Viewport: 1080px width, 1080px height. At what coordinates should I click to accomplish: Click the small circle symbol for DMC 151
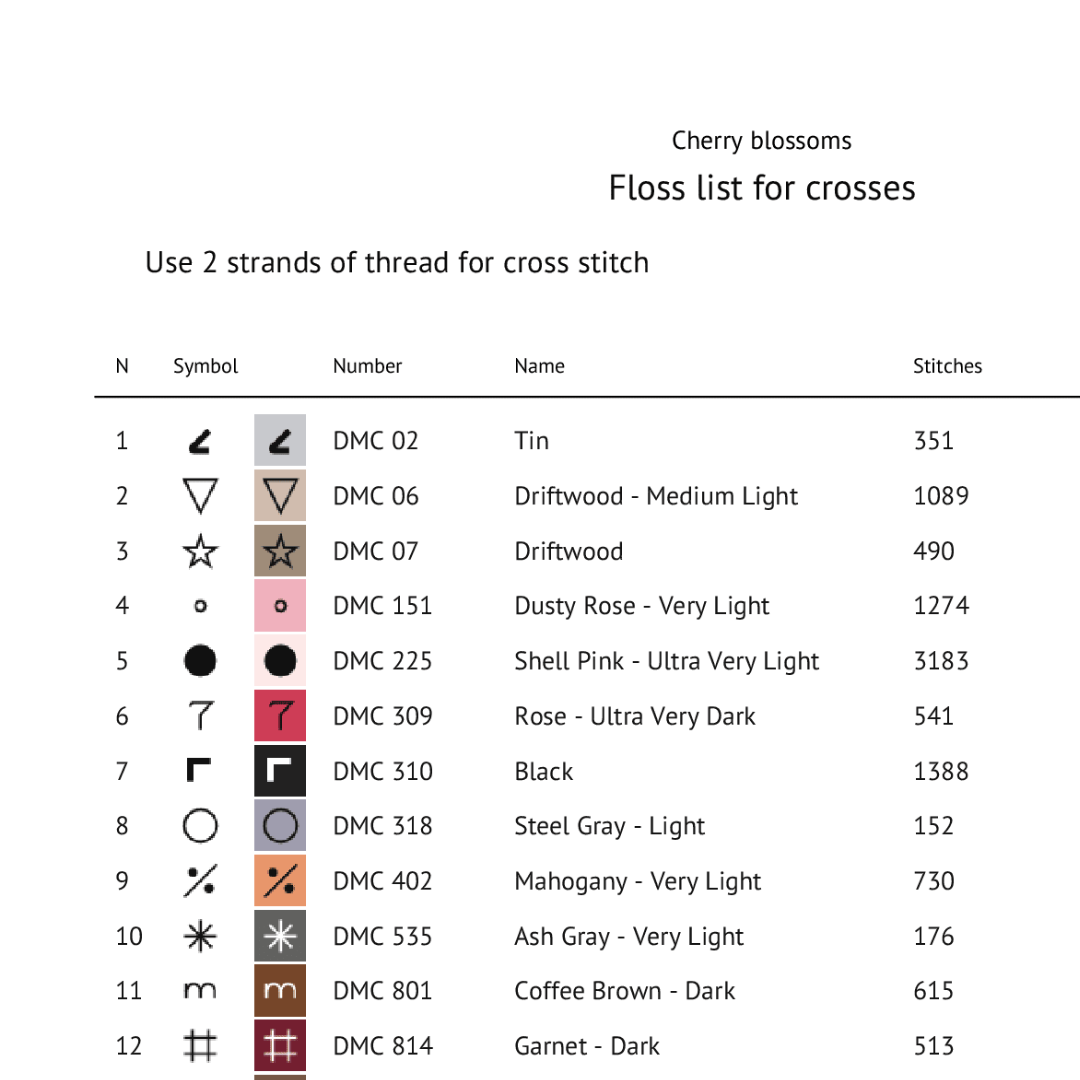200,606
